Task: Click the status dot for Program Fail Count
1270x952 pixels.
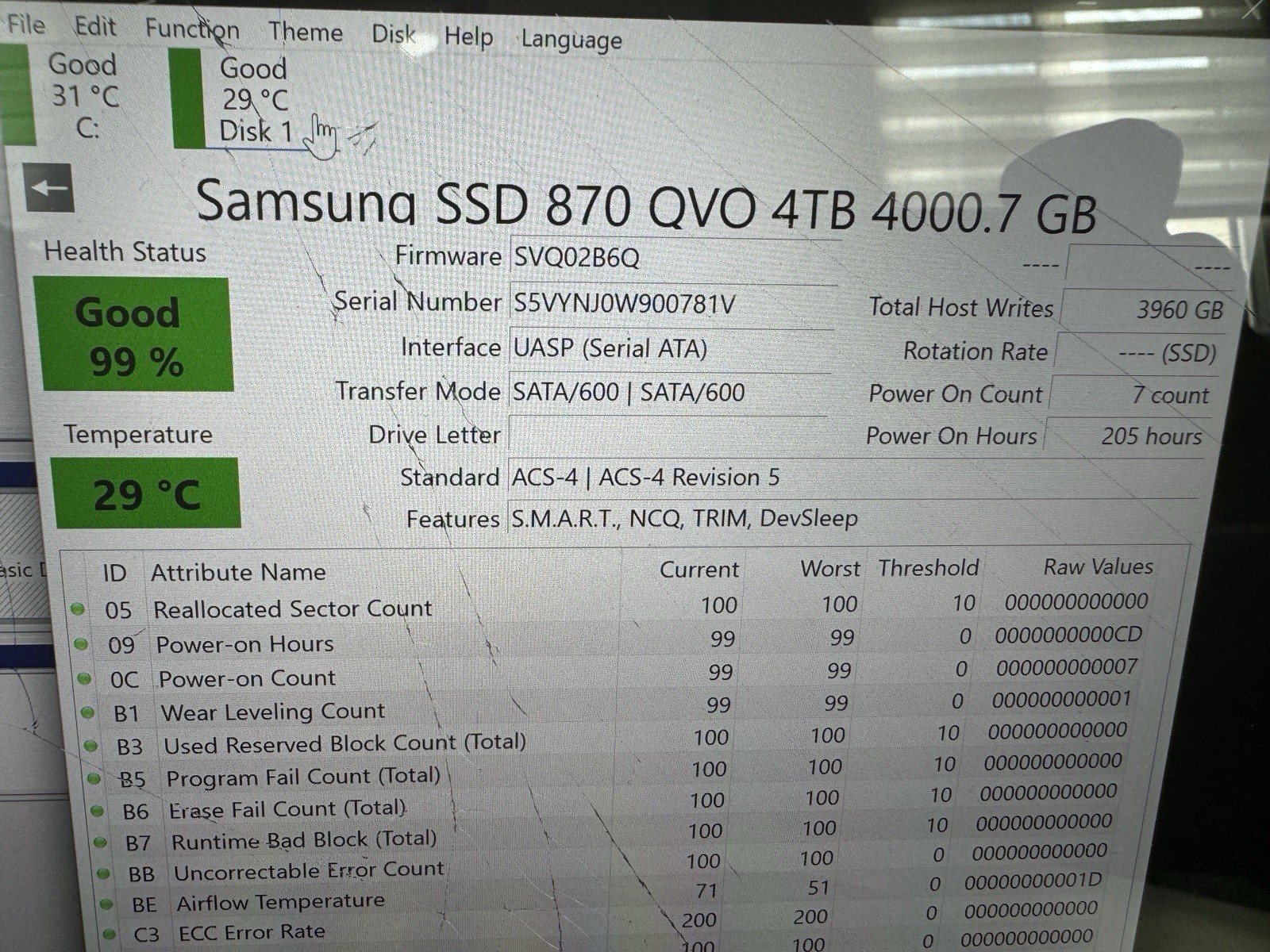Action: [94, 779]
